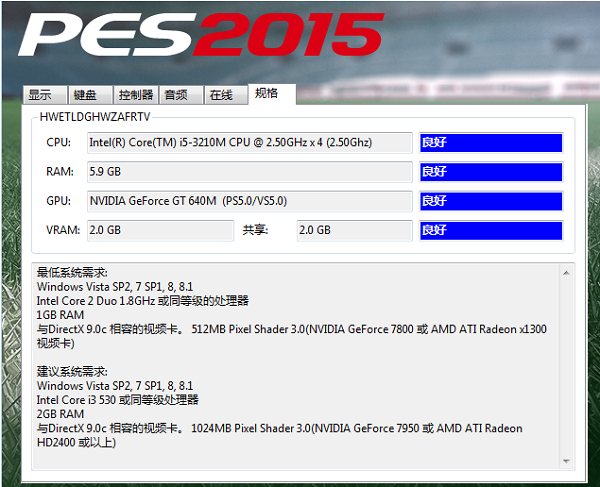Screen dimensions: 600x487
Task: Click the RAM 5.9 GB field
Action: tap(249, 172)
